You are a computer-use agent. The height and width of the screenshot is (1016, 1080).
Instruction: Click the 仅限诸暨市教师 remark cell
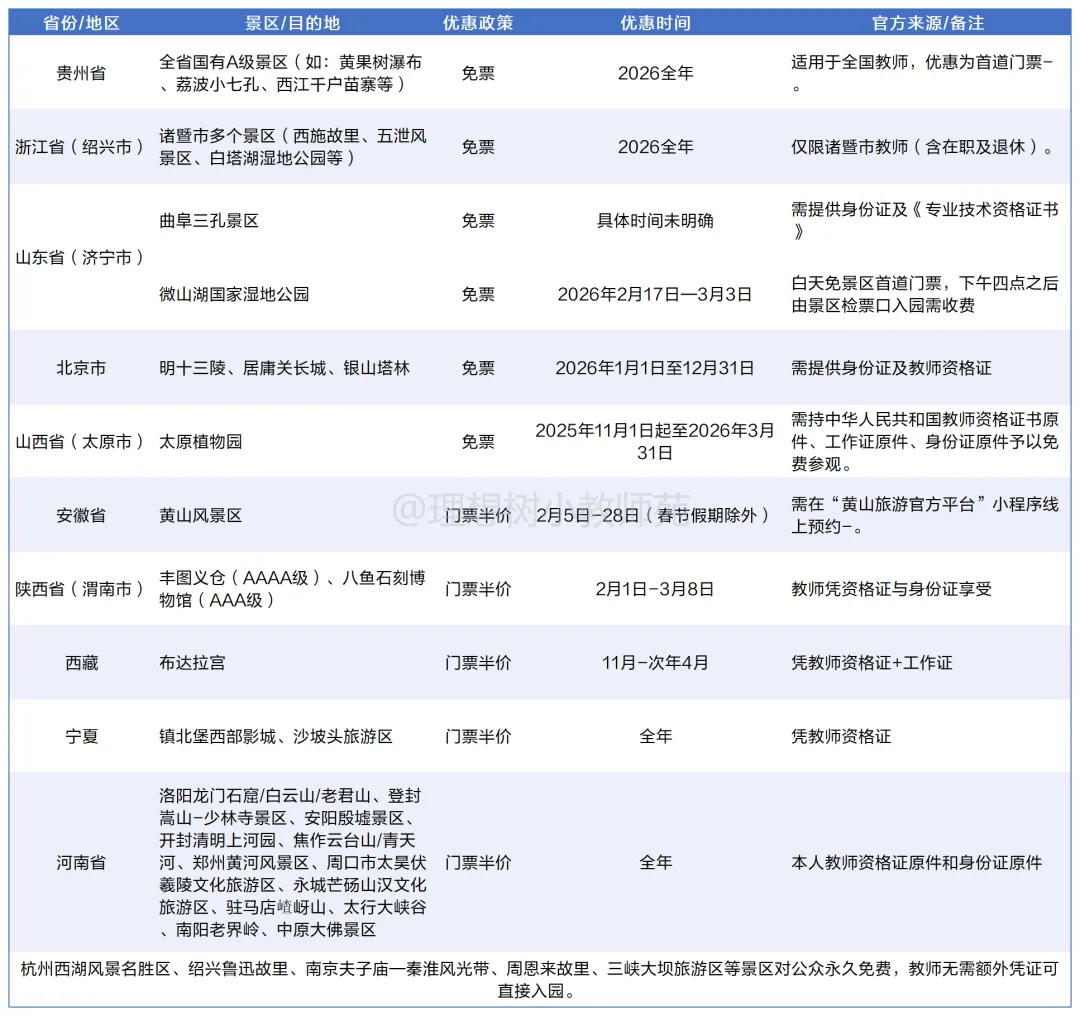coord(922,147)
